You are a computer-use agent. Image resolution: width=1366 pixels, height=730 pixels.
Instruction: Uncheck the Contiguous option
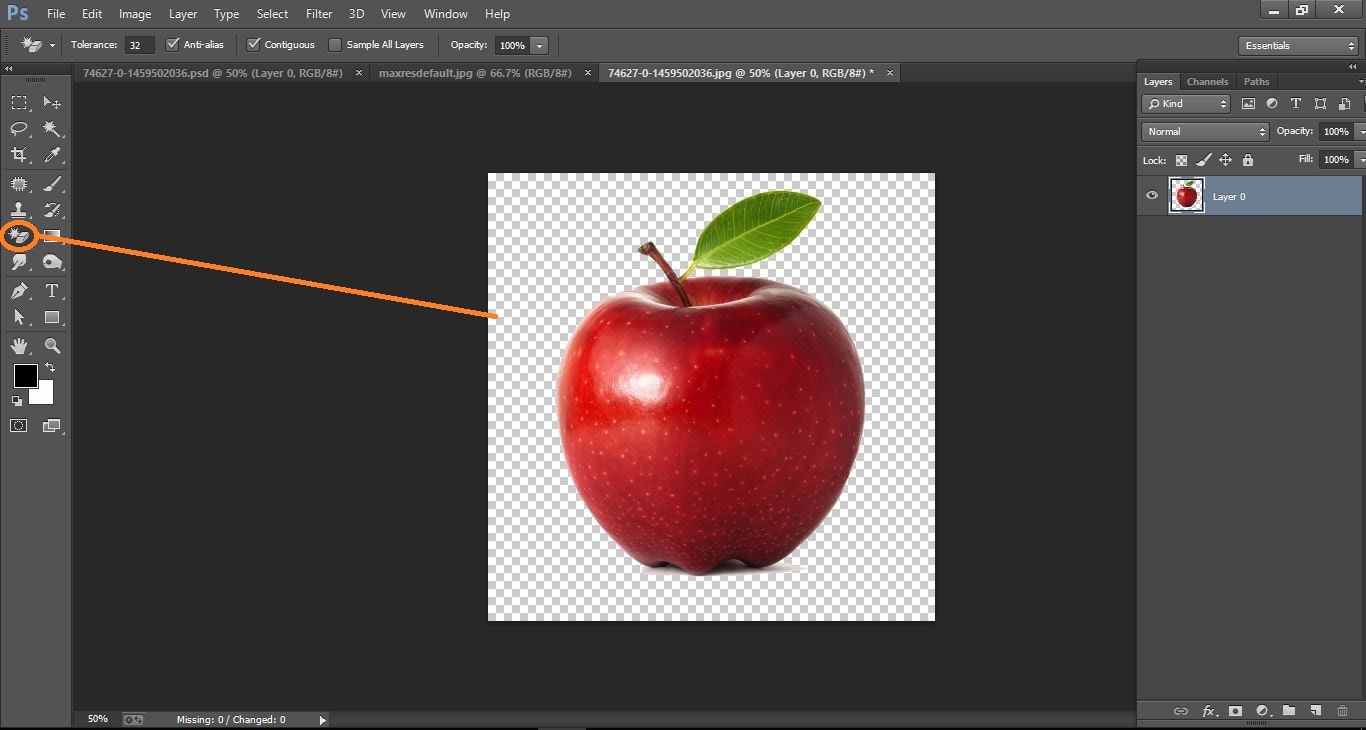[x=253, y=44]
